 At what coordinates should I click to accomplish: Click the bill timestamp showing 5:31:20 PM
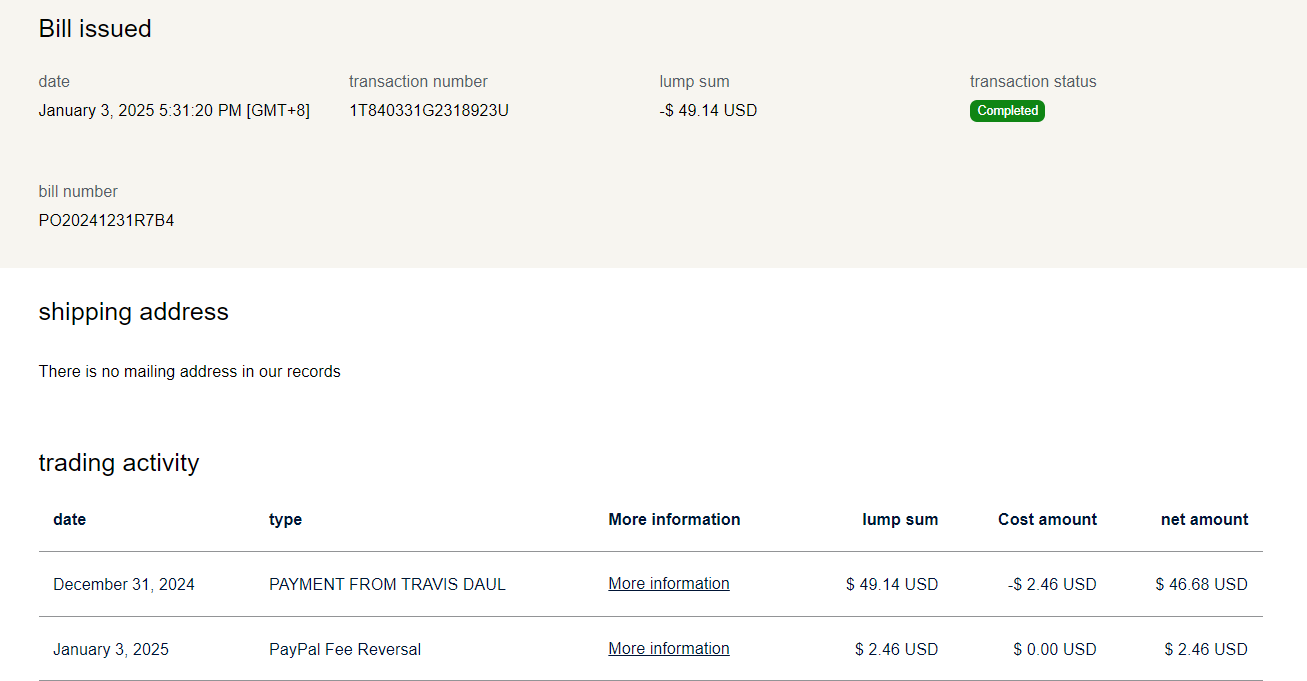click(174, 111)
